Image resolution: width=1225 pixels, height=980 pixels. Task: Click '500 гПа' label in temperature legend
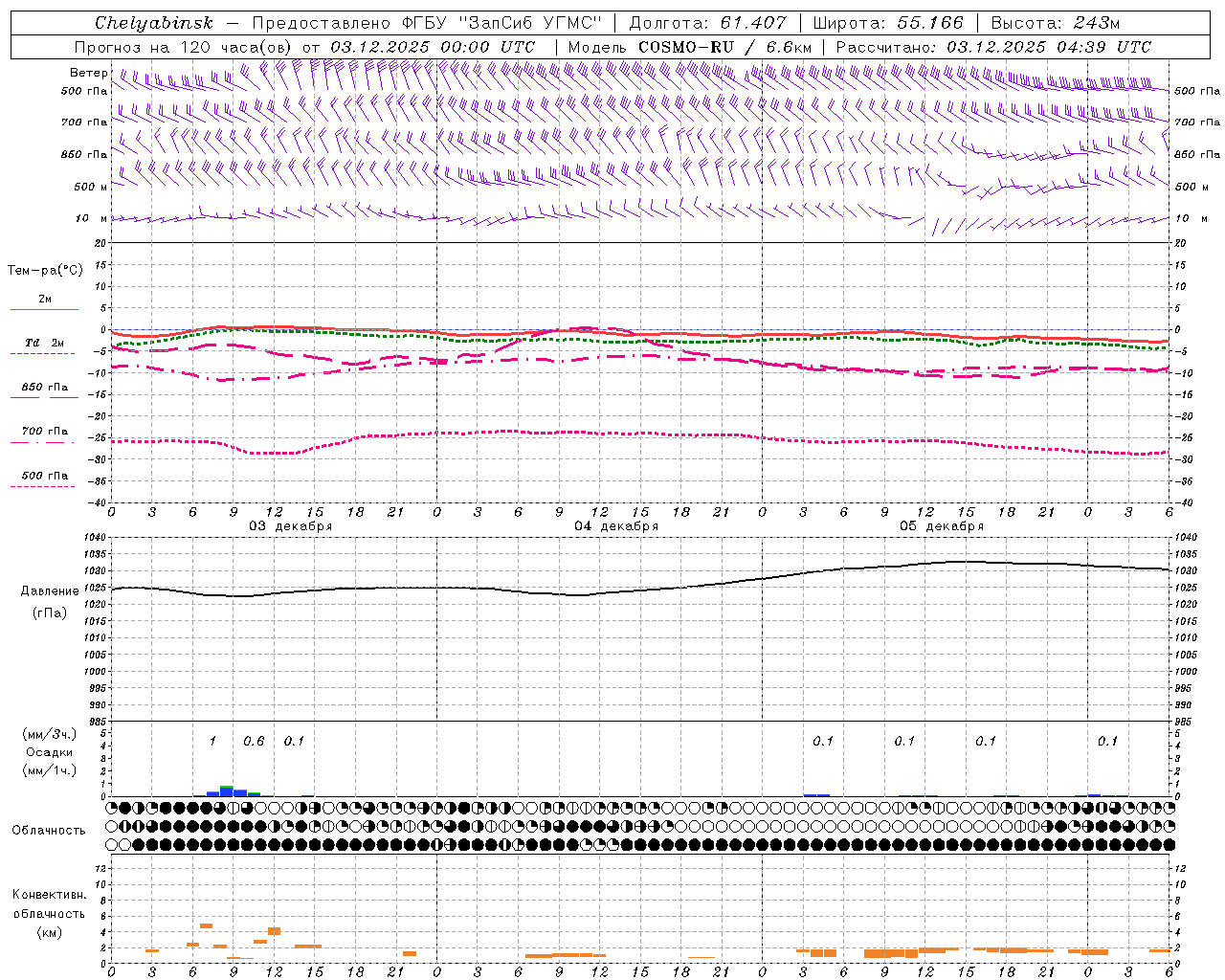44,476
